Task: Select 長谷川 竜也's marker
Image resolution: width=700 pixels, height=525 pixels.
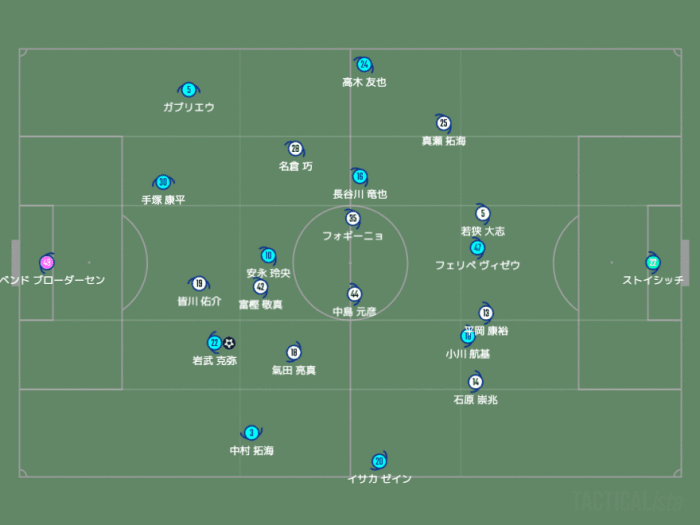Action: [x=360, y=177]
